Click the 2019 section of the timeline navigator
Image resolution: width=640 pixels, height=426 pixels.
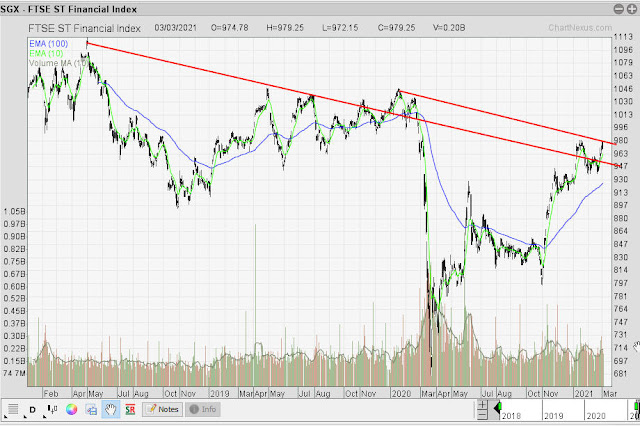click(x=563, y=410)
